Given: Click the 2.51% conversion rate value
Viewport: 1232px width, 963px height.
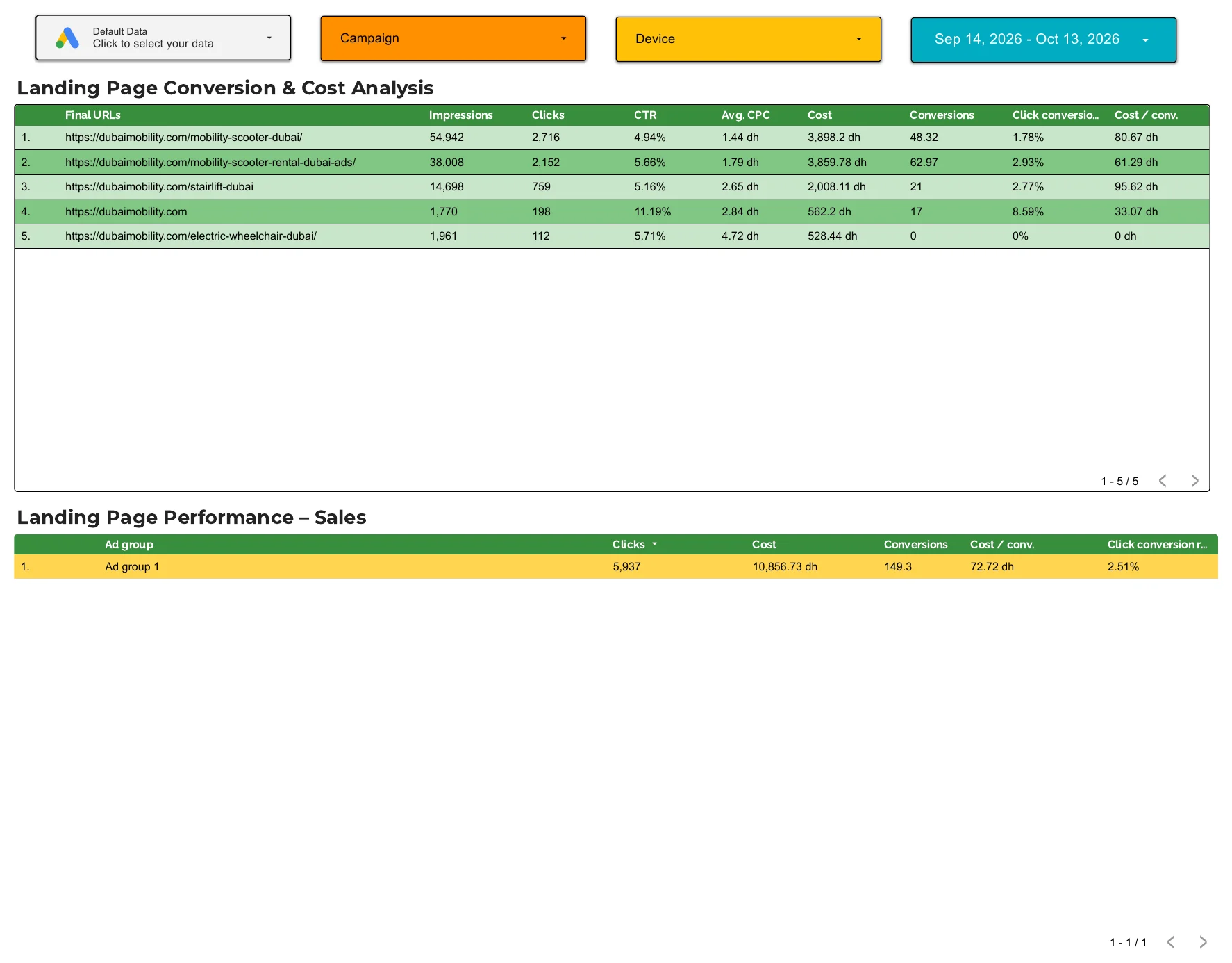Looking at the screenshot, I should click(1123, 567).
